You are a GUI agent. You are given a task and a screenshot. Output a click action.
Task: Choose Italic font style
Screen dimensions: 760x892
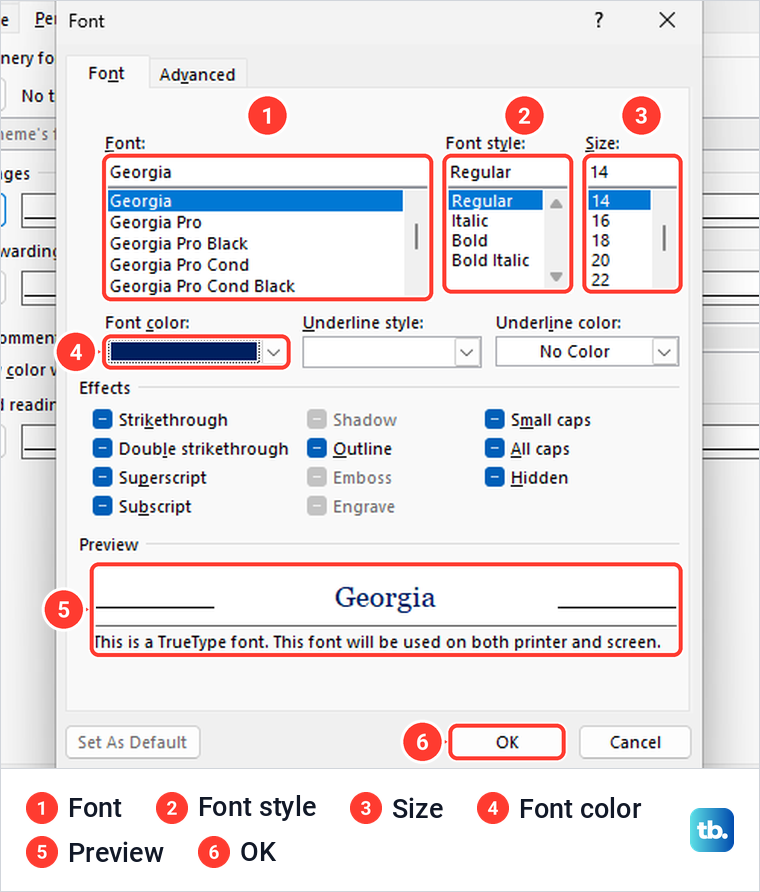(495, 221)
